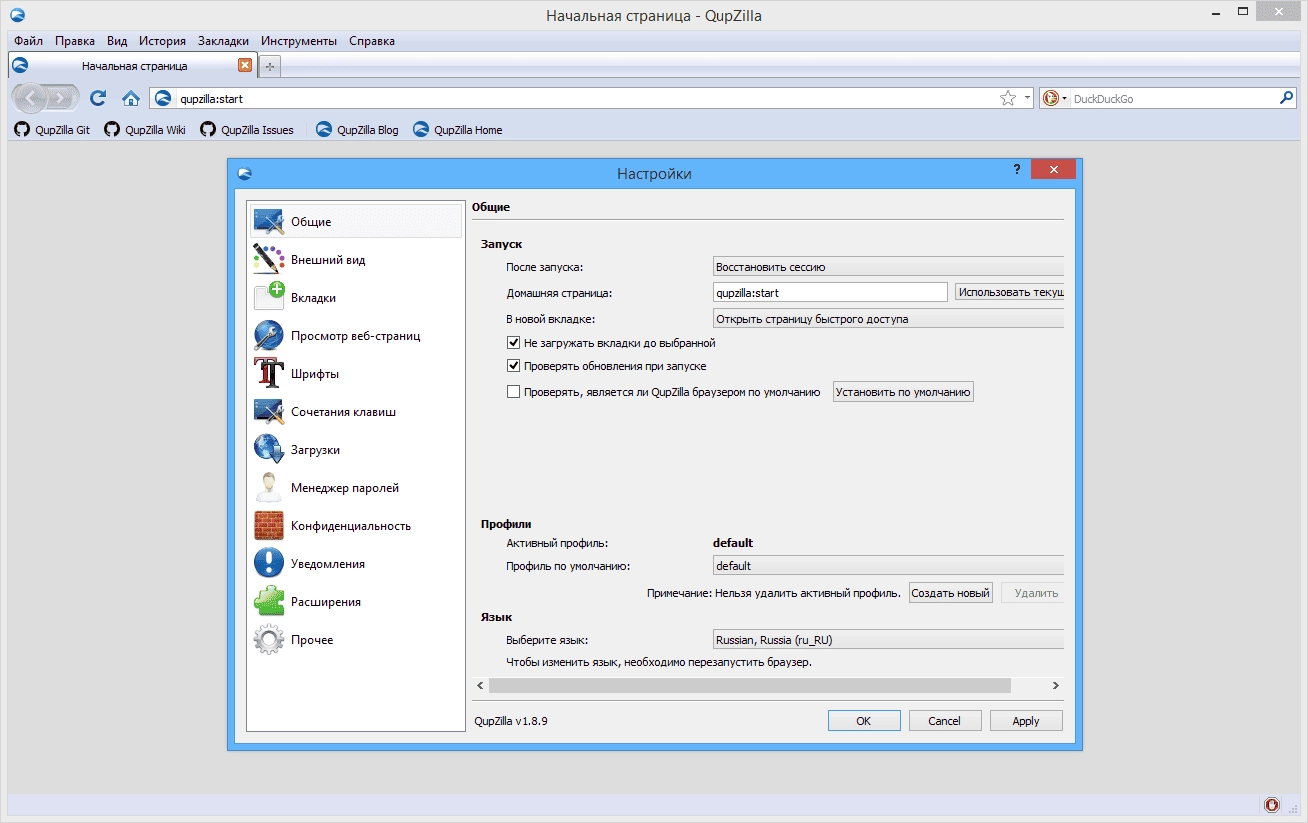
Task: Enable default browser check checkbox
Action: click(x=514, y=392)
